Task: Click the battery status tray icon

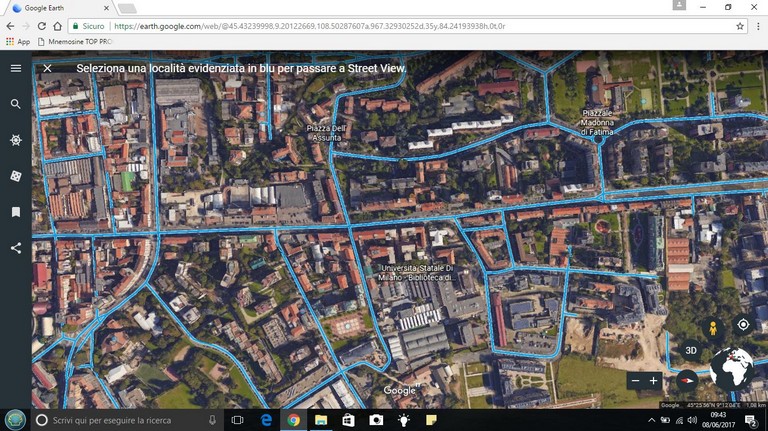Action: 665,420
